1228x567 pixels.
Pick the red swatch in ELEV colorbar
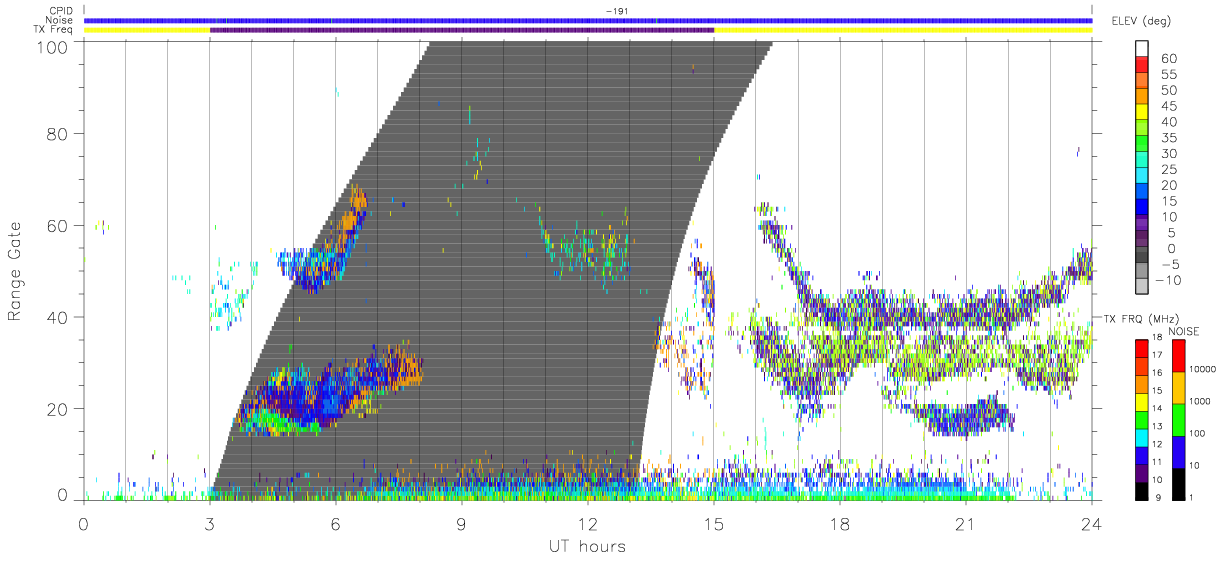1141,66
